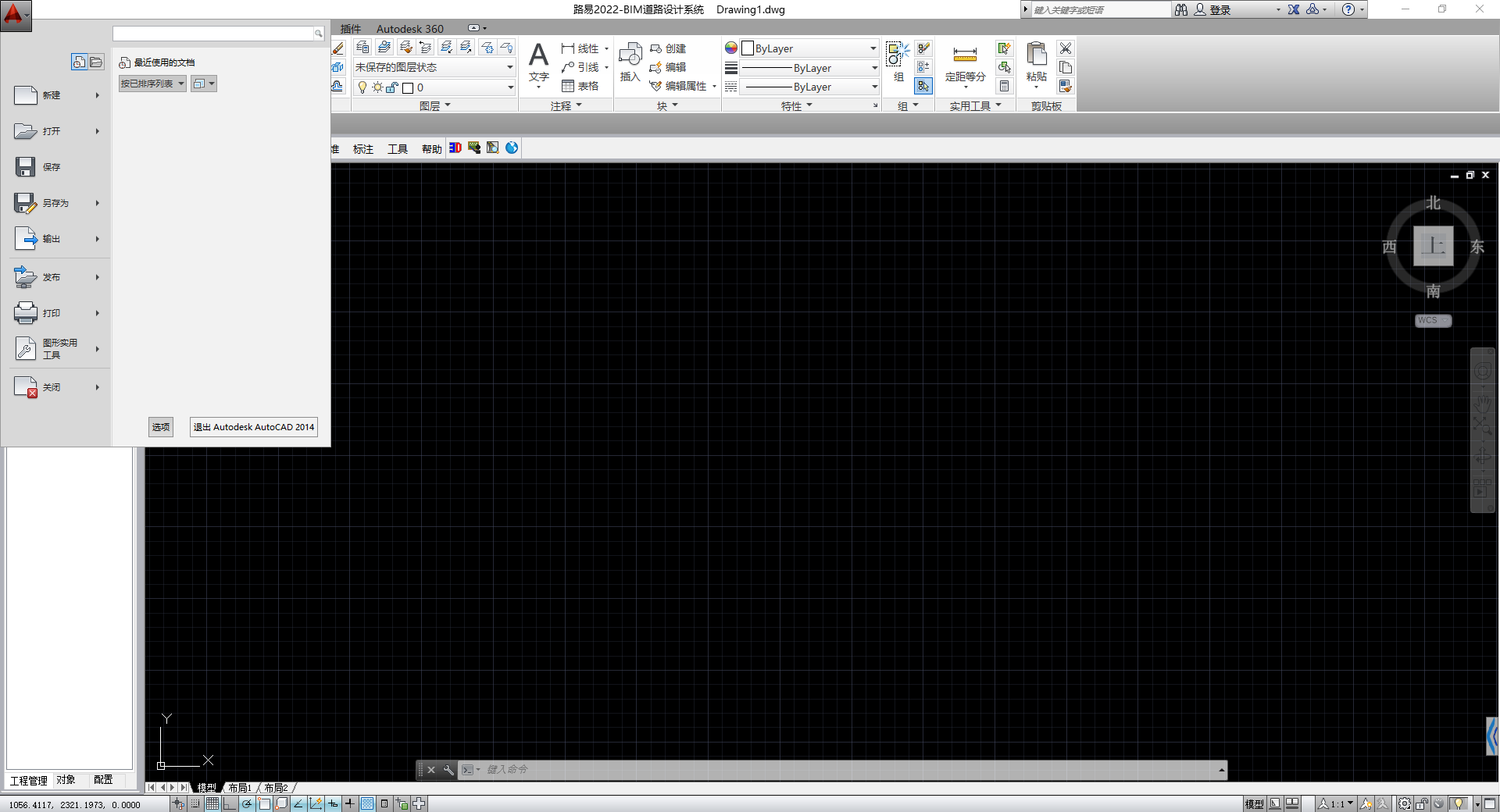Click the ViewCube top (上) face
The image size is (1500, 812).
click(1433, 246)
